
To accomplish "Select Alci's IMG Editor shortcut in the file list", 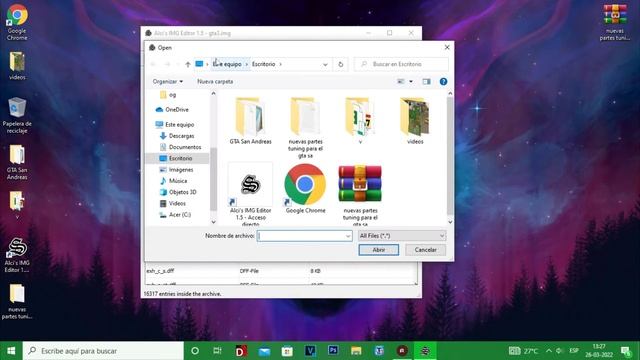I will [x=250, y=195].
